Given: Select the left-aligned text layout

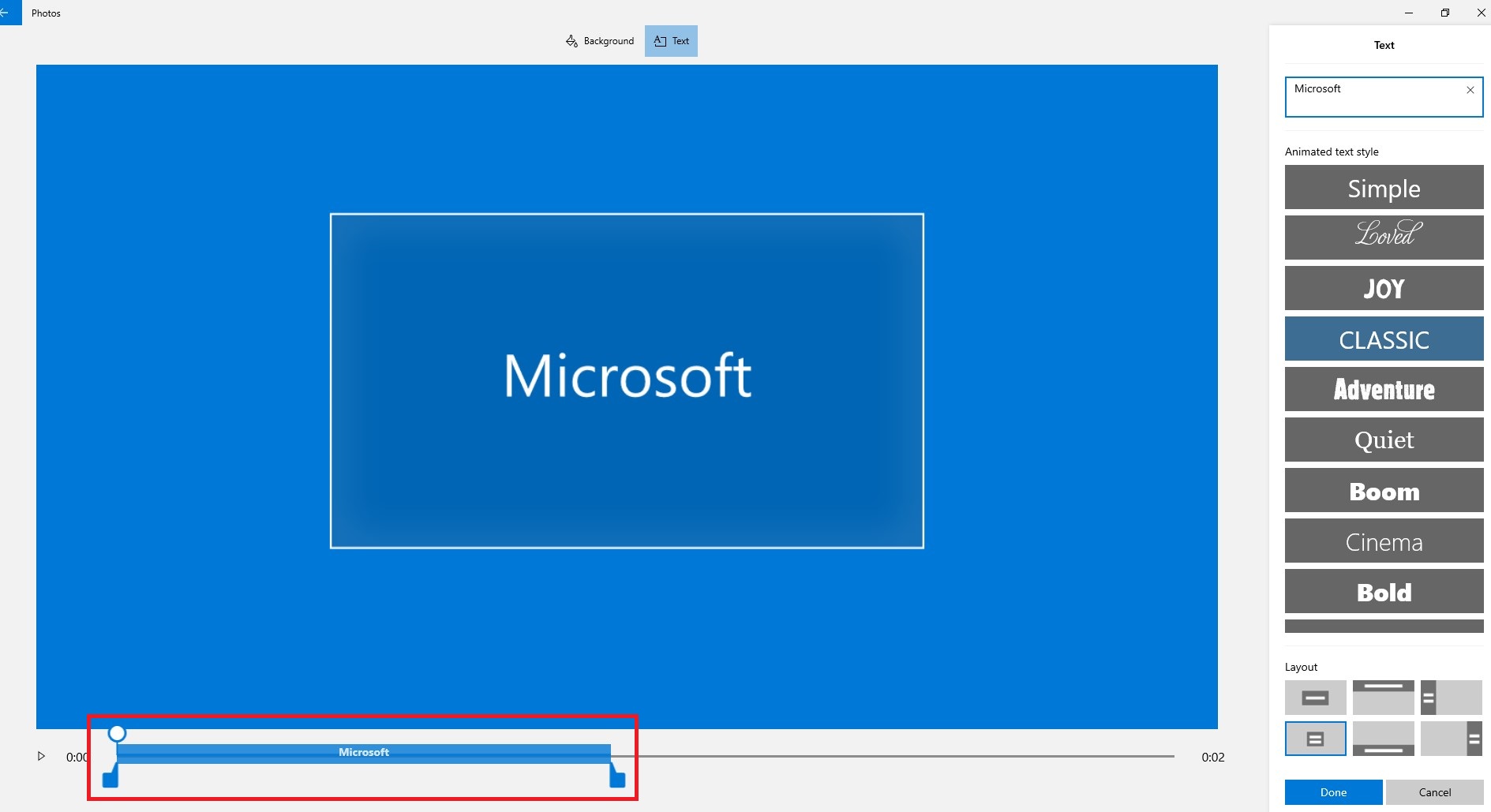Looking at the screenshot, I should pyautogui.click(x=1451, y=698).
